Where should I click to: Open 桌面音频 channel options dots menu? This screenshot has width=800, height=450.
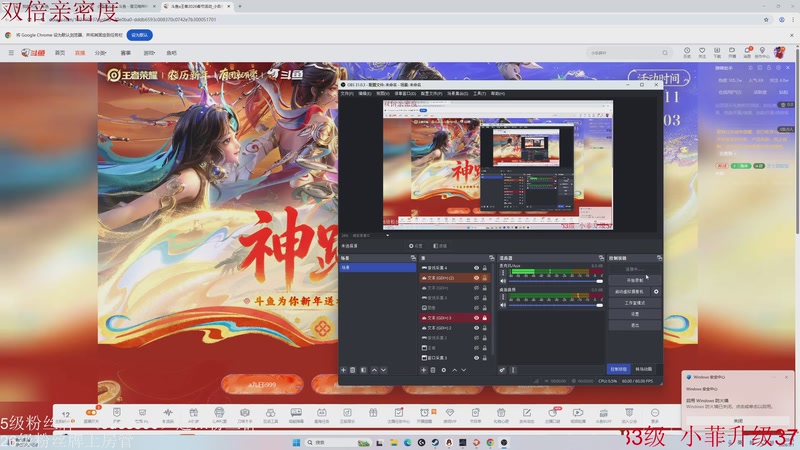coord(503,296)
